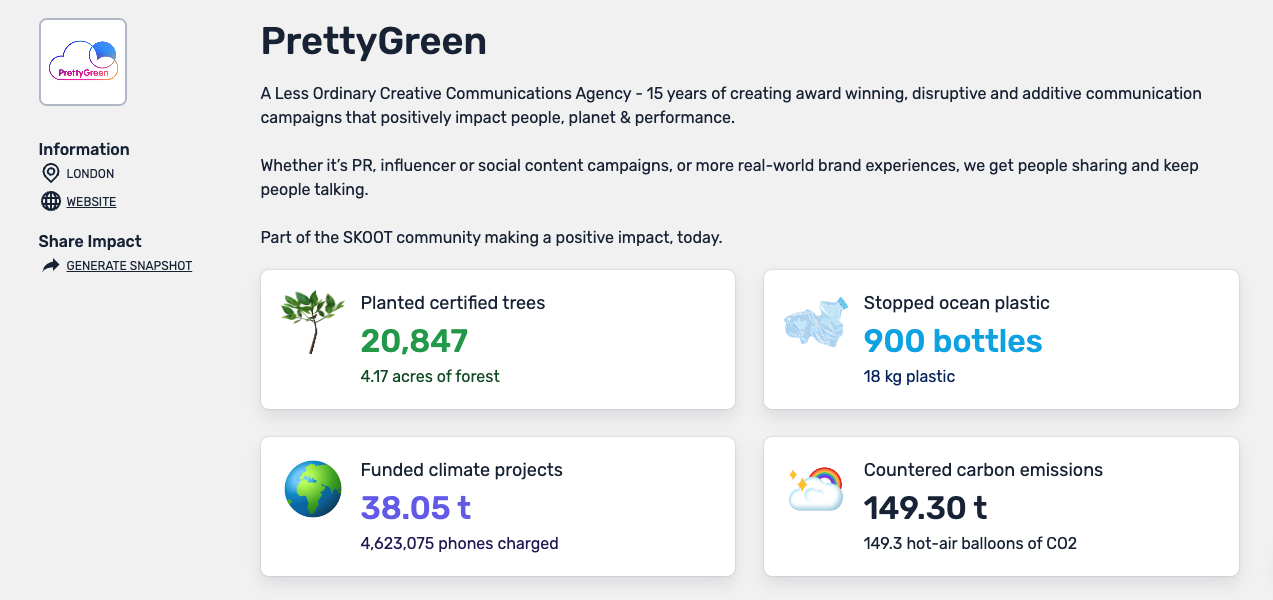Viewport: 1273px width, 600px height.
Task: Click the 18 kg plastic text
Action: coord(909,377)
